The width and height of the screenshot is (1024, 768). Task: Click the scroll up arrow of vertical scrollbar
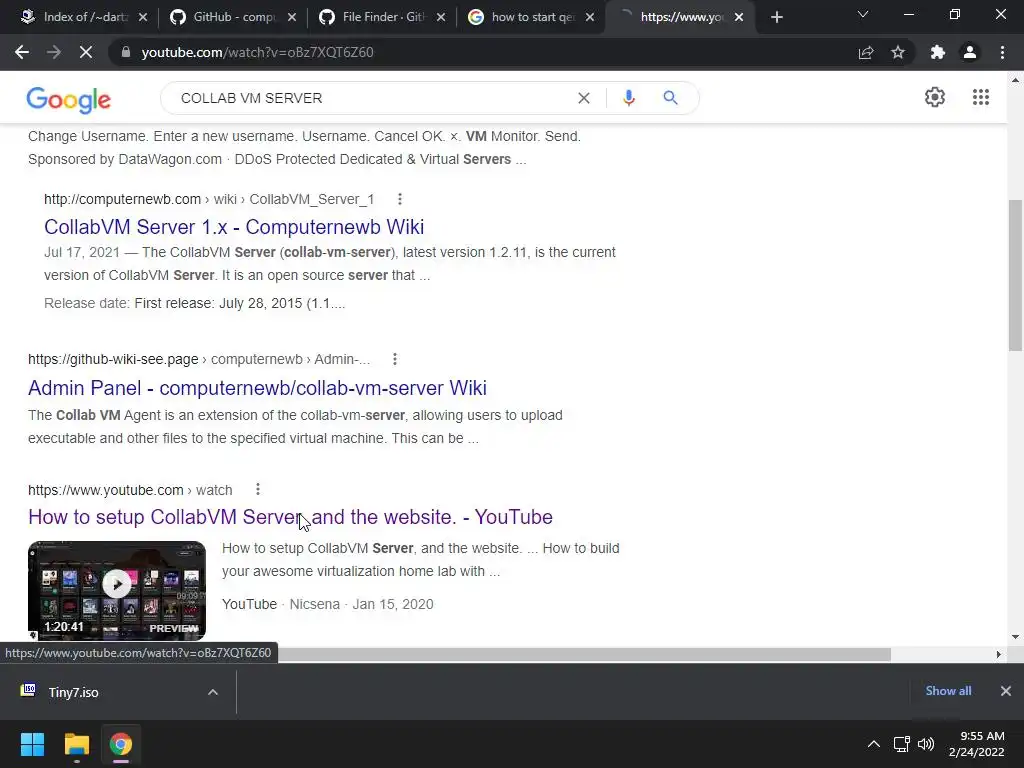tap(1015, 80)
